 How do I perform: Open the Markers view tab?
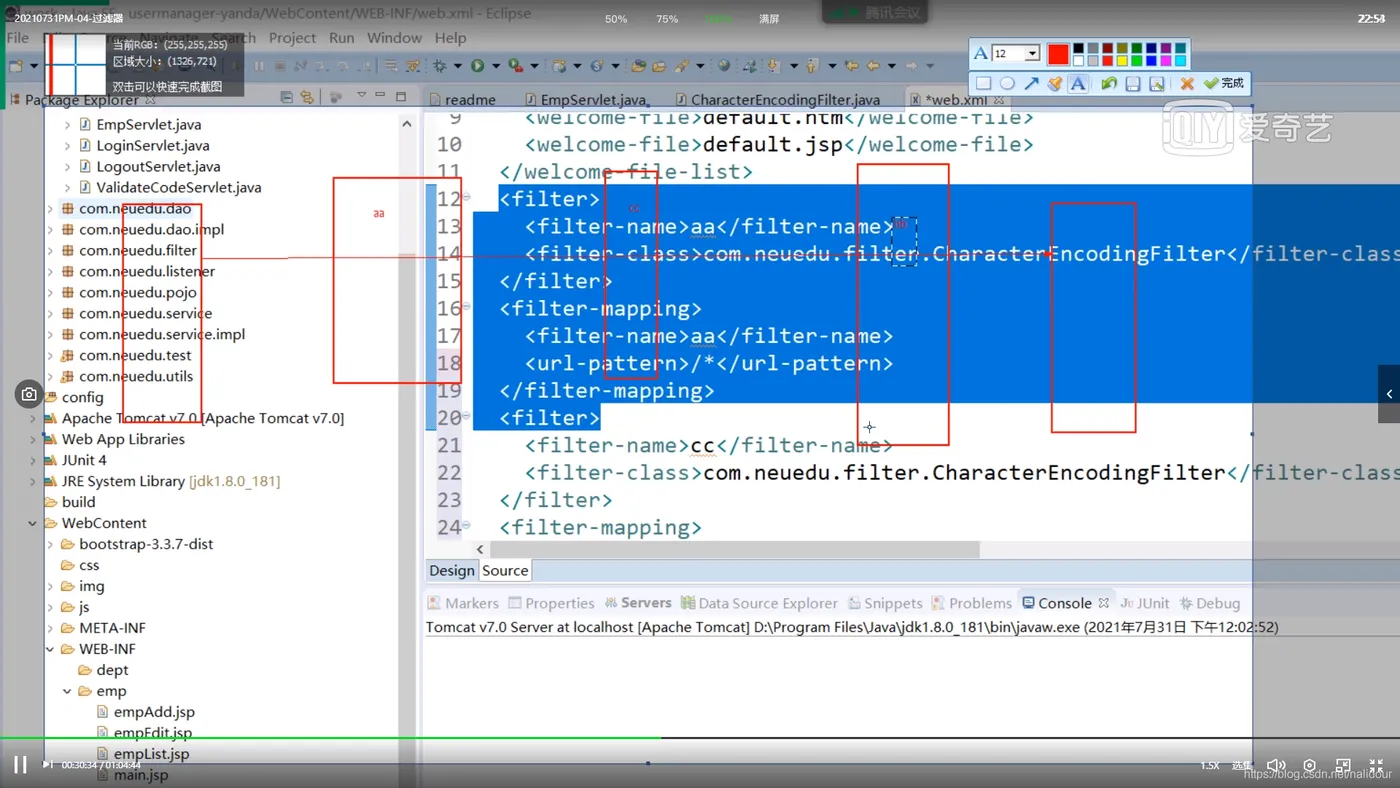pos(463,603)
